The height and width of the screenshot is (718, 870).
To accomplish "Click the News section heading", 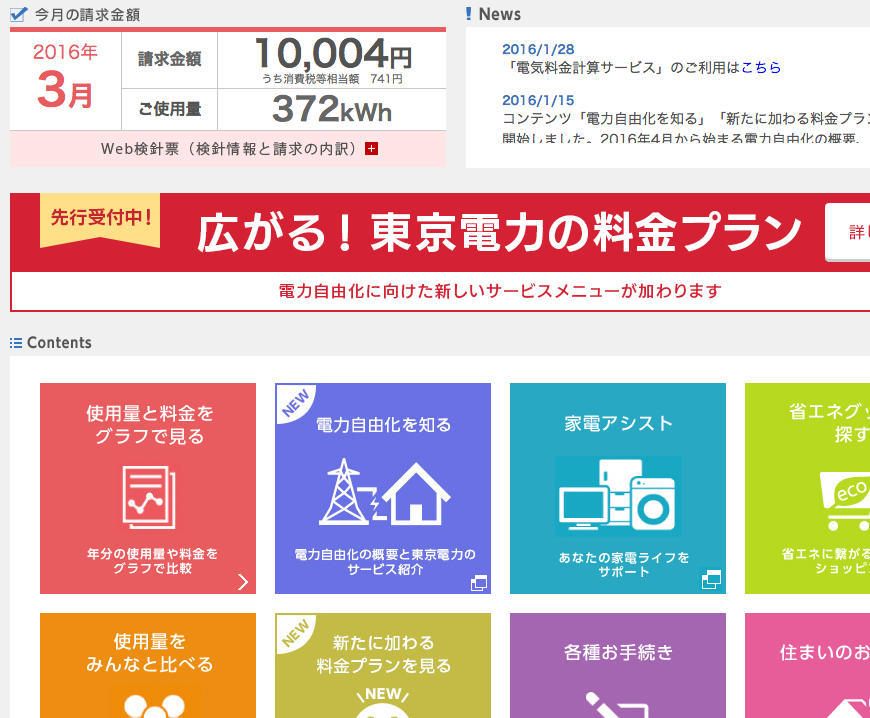I will [499, 14].
